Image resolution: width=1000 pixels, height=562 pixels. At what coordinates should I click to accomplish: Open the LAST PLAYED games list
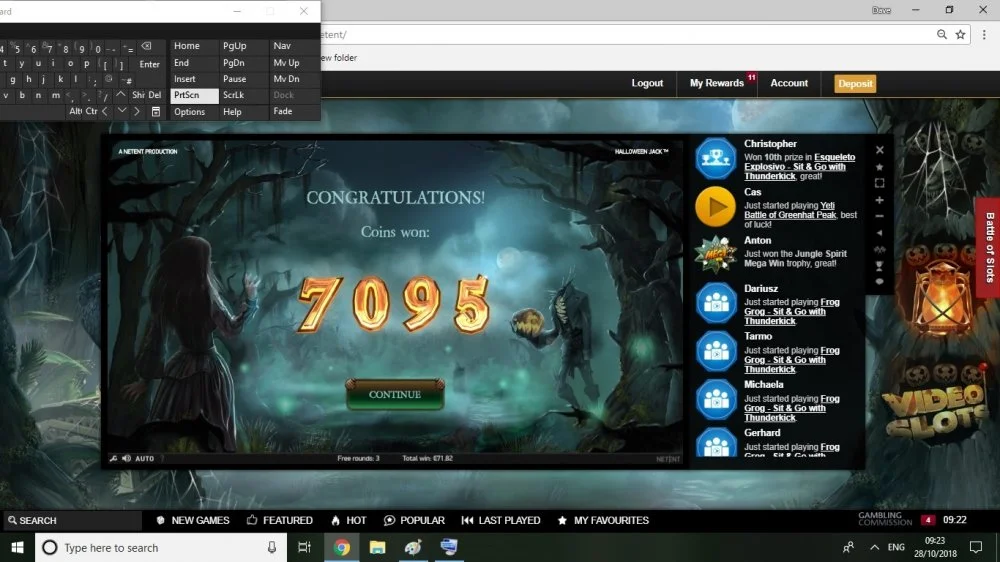coord(501,521)
